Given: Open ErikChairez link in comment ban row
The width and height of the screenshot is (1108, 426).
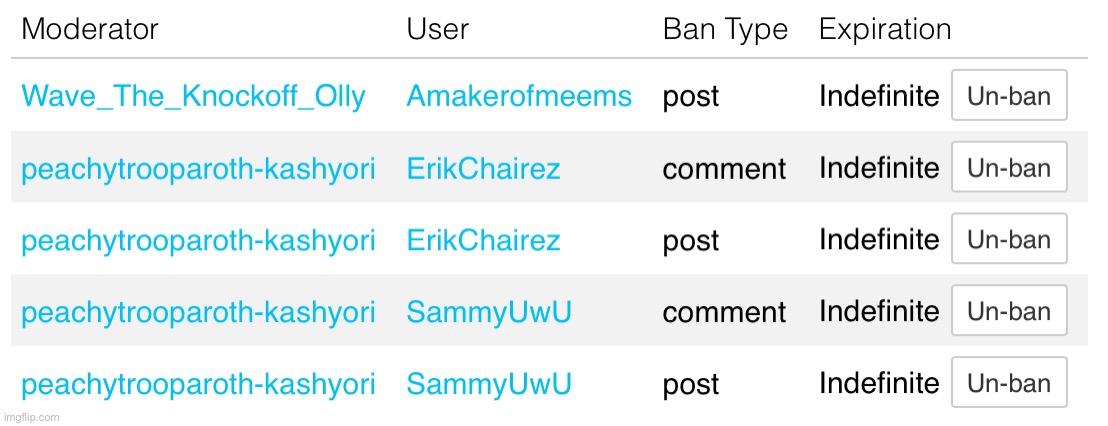Looking at the screenshot, I should (483, 168).
